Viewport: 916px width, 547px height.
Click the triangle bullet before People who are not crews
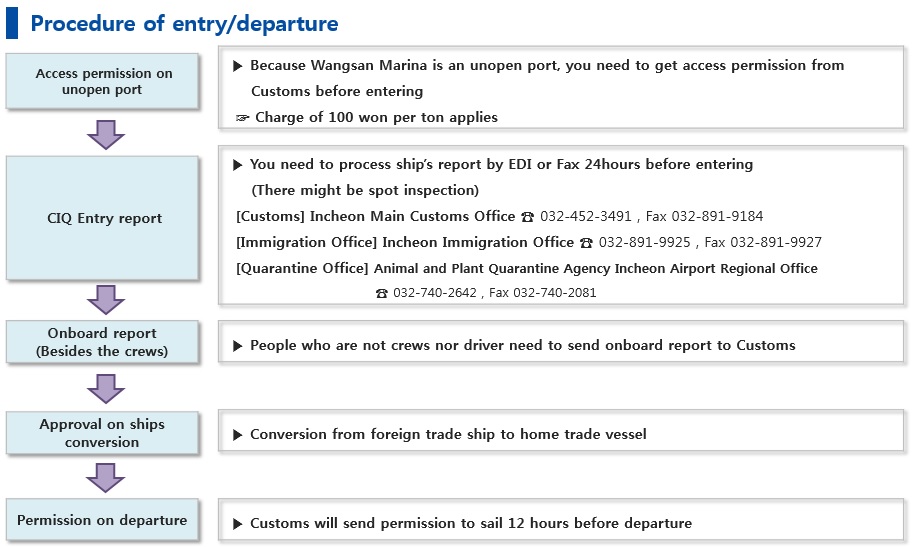[x=238, y=346]
